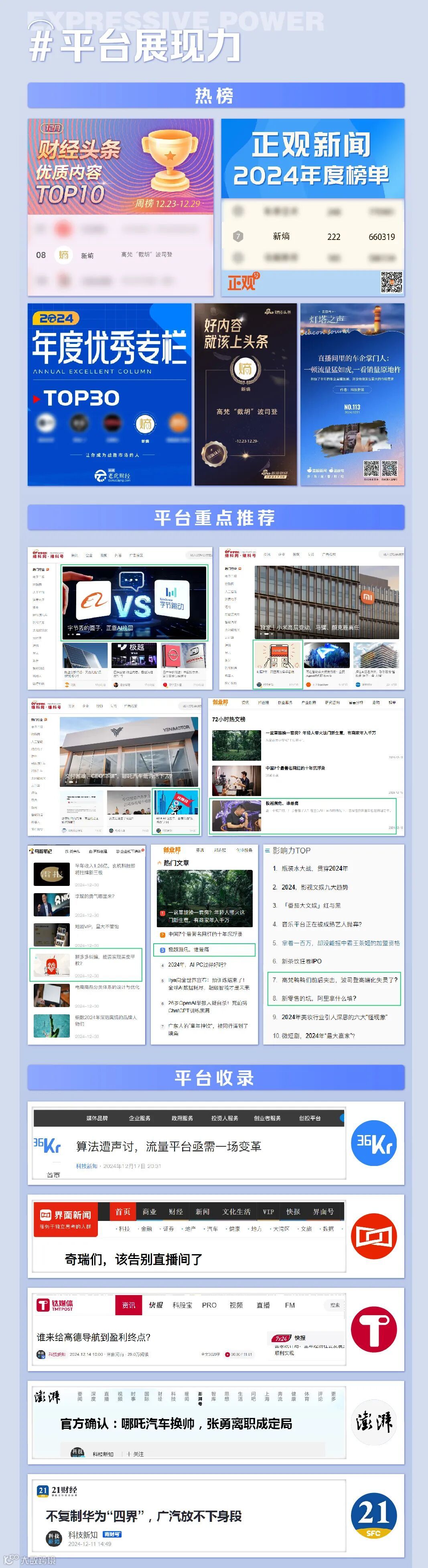428x1568 pixels.
Task: Click the 字节丢的面子 Alibaba VS ByteDance banner
Action: (134, 603)
